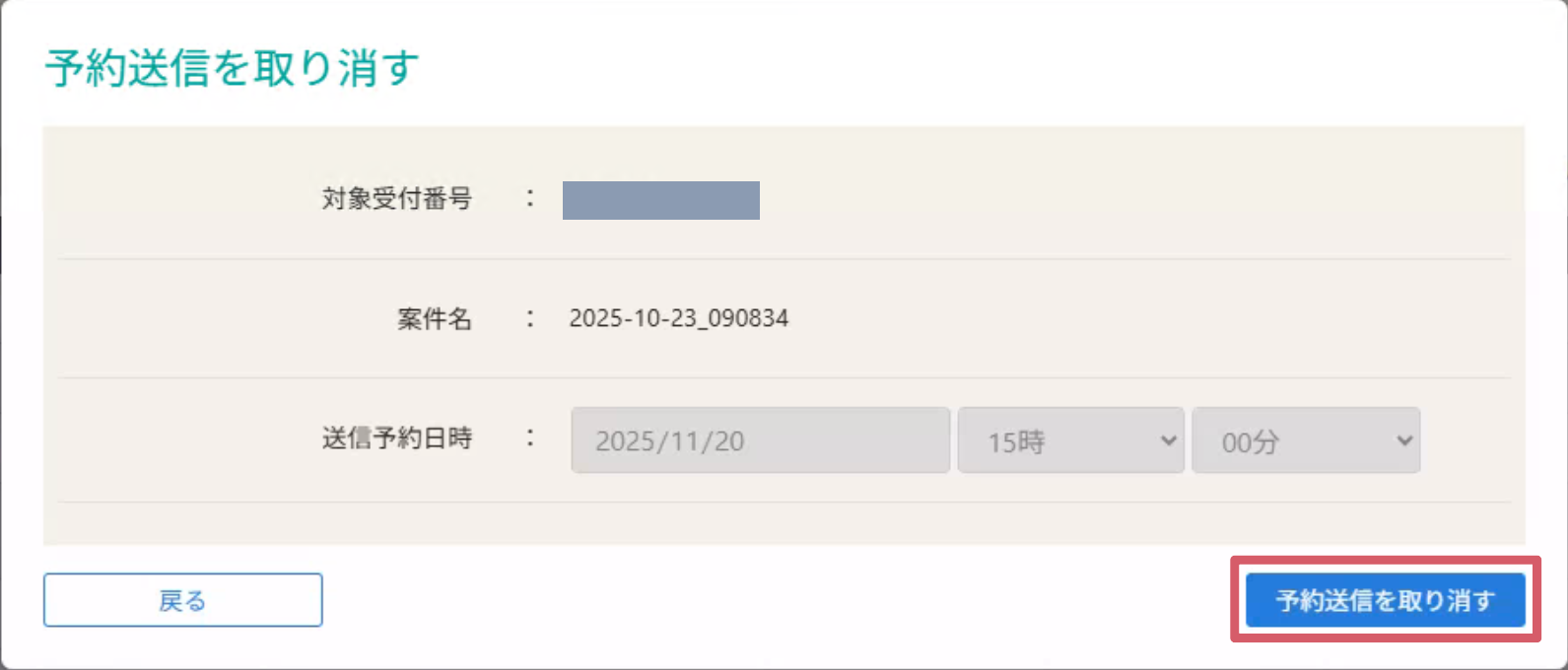Click the colon after 案件名
Image resolution: width=1568 pixels, height=670 pixels.
coord(530,318)
